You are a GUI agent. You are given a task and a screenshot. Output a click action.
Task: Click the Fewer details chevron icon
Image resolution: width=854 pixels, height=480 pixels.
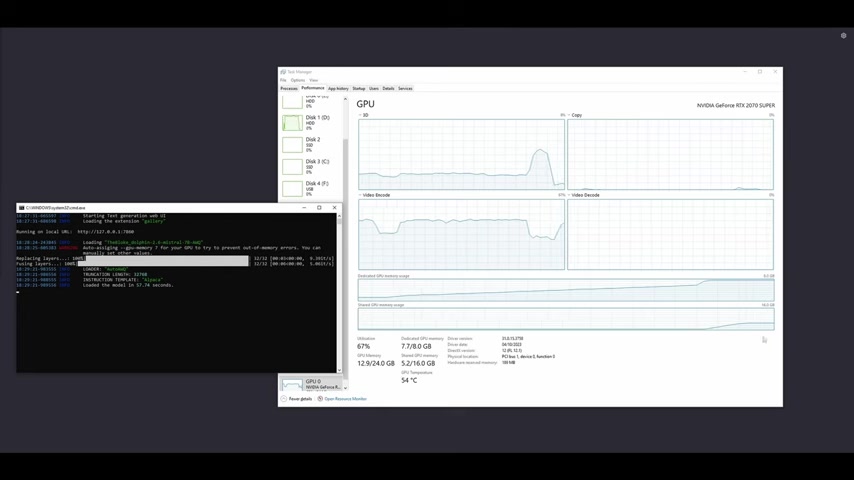284,399
